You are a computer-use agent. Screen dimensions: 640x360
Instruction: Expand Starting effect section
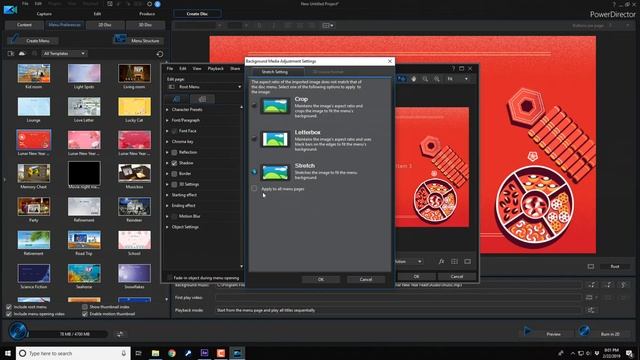click(x=167, y=195)
